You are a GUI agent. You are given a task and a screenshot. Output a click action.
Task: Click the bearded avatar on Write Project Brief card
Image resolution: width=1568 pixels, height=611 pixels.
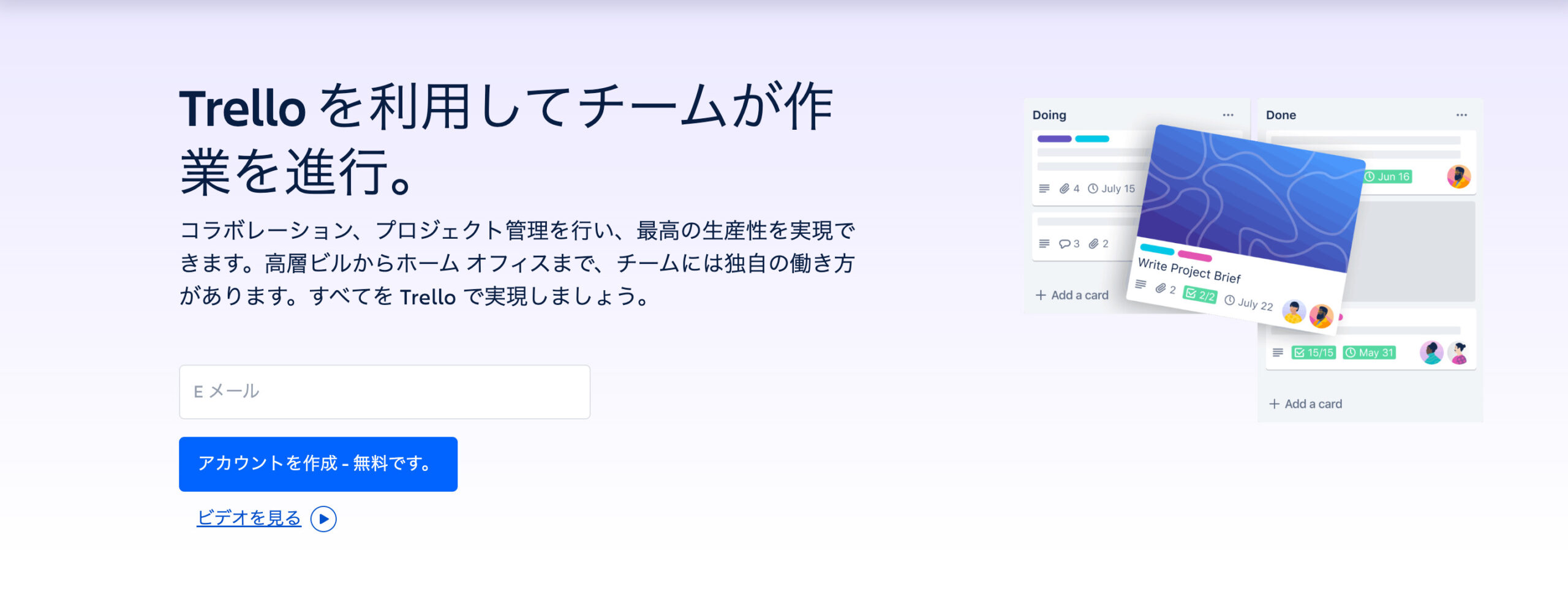1321,317
